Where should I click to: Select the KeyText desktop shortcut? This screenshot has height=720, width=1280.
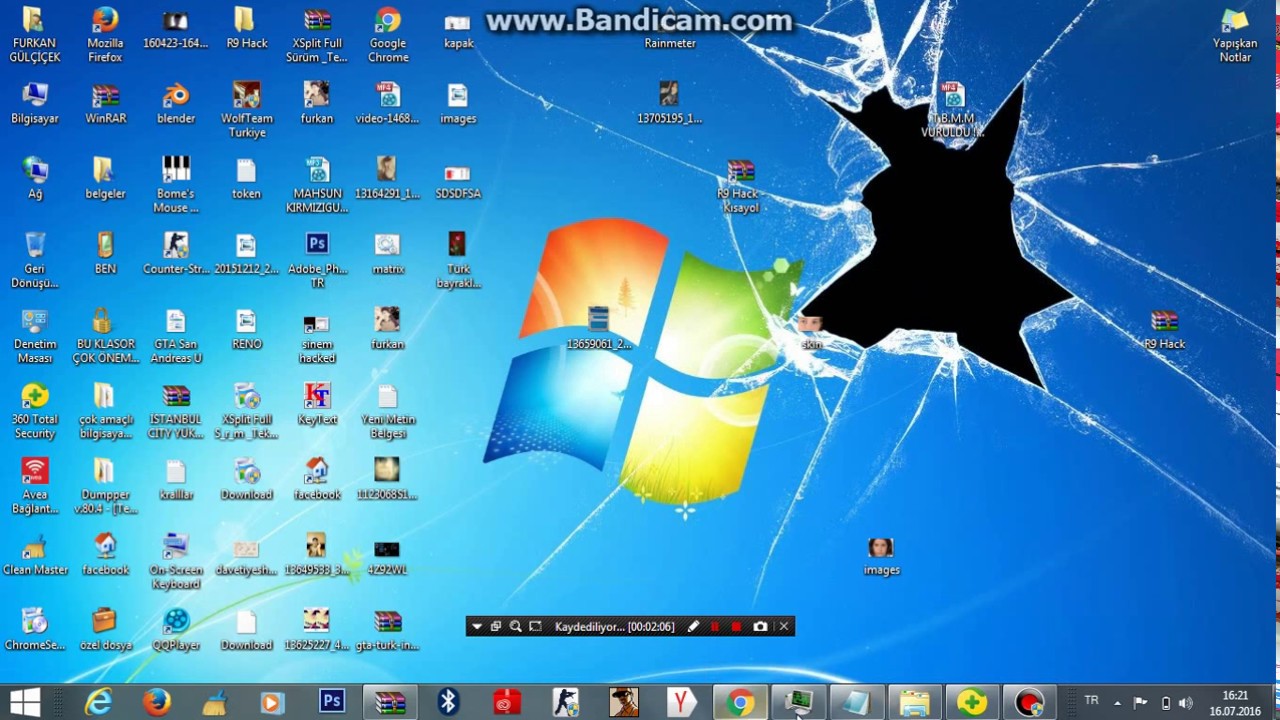tap(317, 404)
